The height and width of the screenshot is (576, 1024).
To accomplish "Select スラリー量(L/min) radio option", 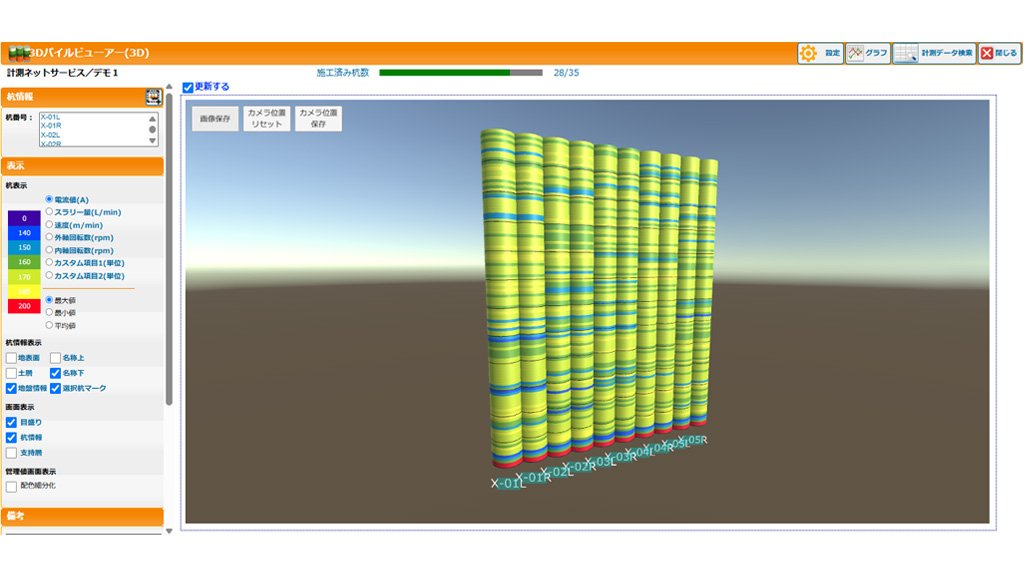I will coord(49,212).
